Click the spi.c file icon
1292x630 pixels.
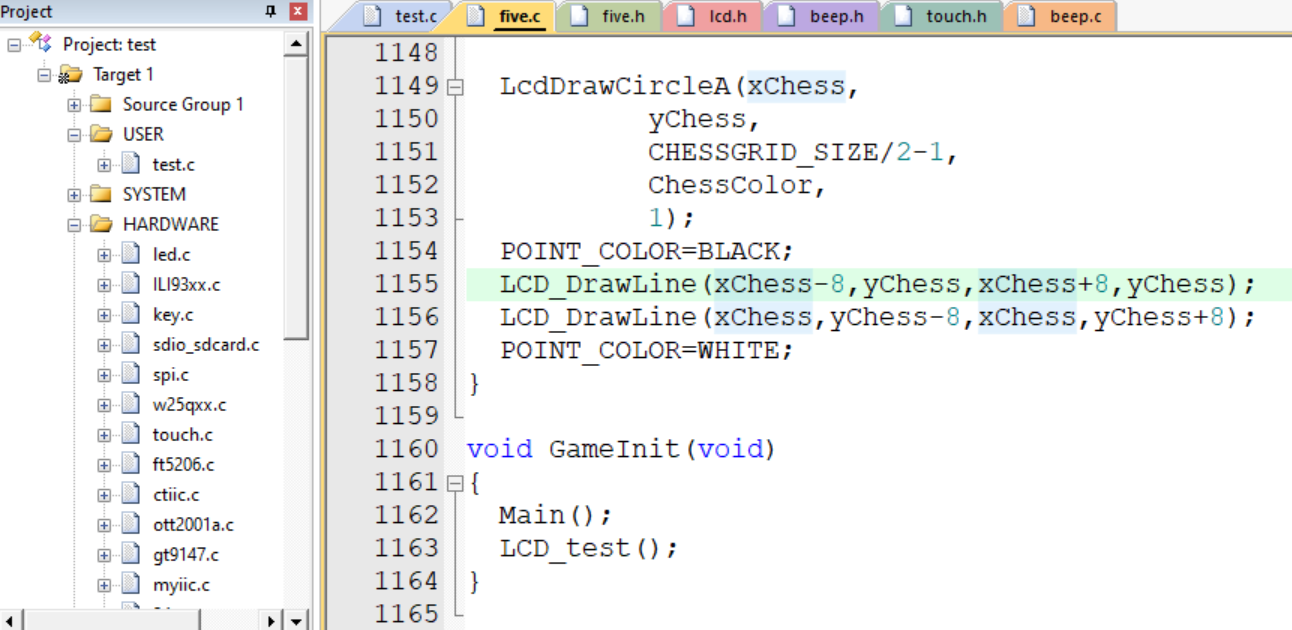pos(131,374)
